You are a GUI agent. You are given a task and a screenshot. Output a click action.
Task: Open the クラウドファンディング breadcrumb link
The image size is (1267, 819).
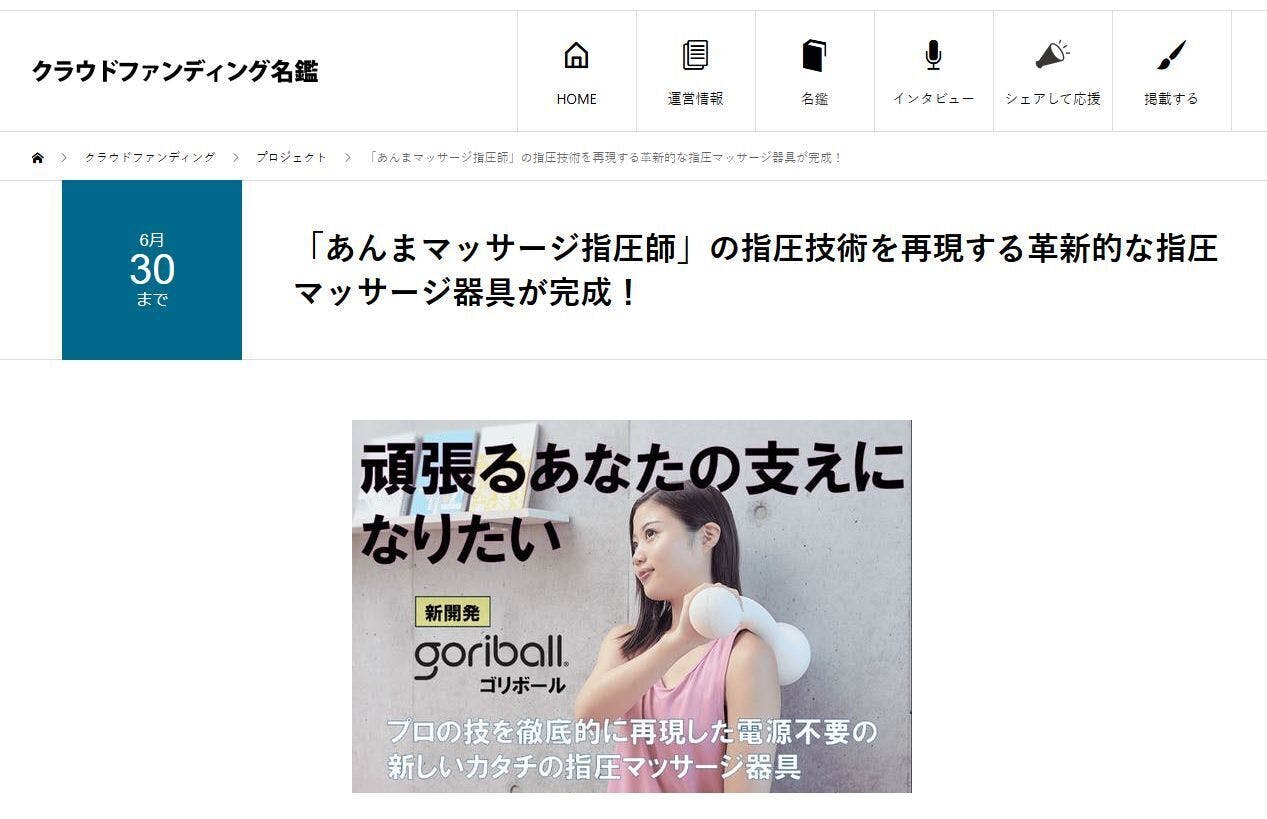[150, 158]
